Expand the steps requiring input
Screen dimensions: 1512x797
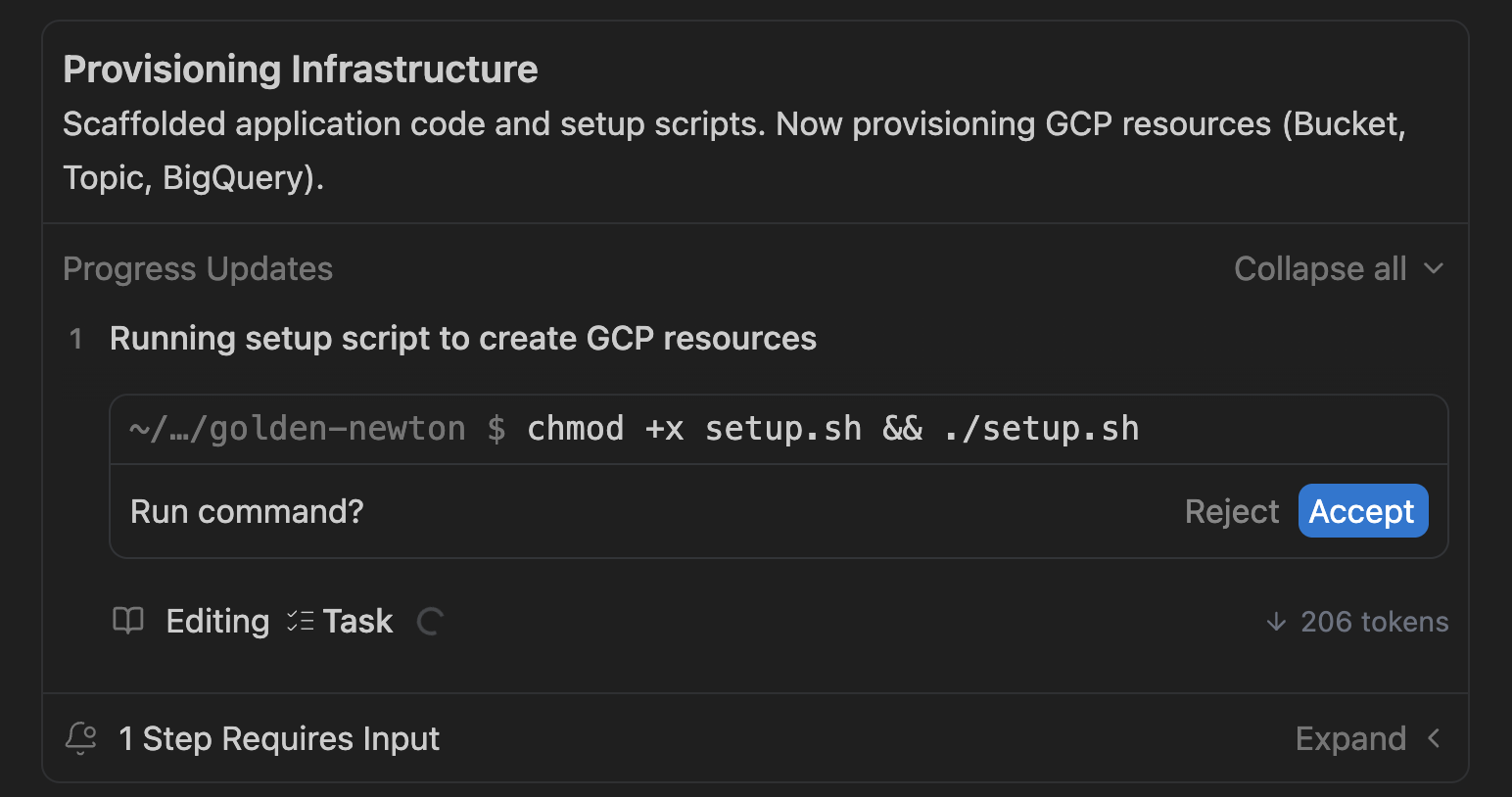point(1350,738)
